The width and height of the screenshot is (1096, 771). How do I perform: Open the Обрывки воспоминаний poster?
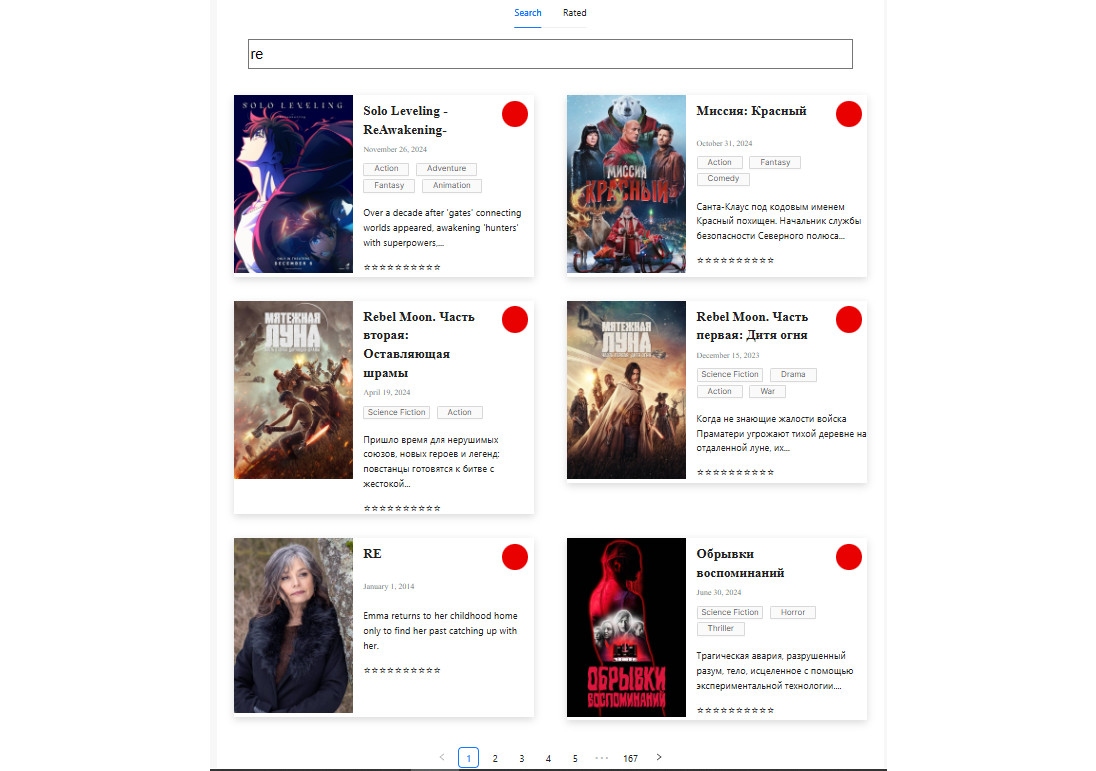tap(626, 627)
